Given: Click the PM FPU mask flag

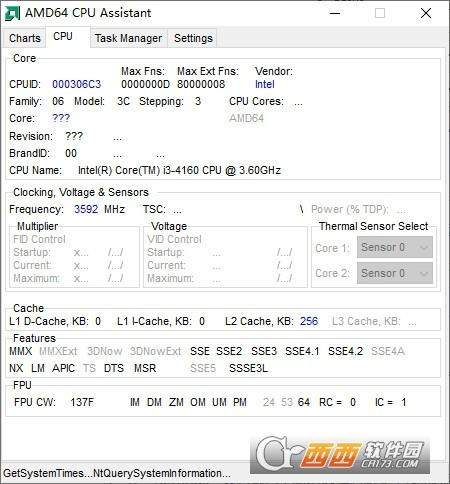Looking at the screenshot, I should (x=240, y=402).
